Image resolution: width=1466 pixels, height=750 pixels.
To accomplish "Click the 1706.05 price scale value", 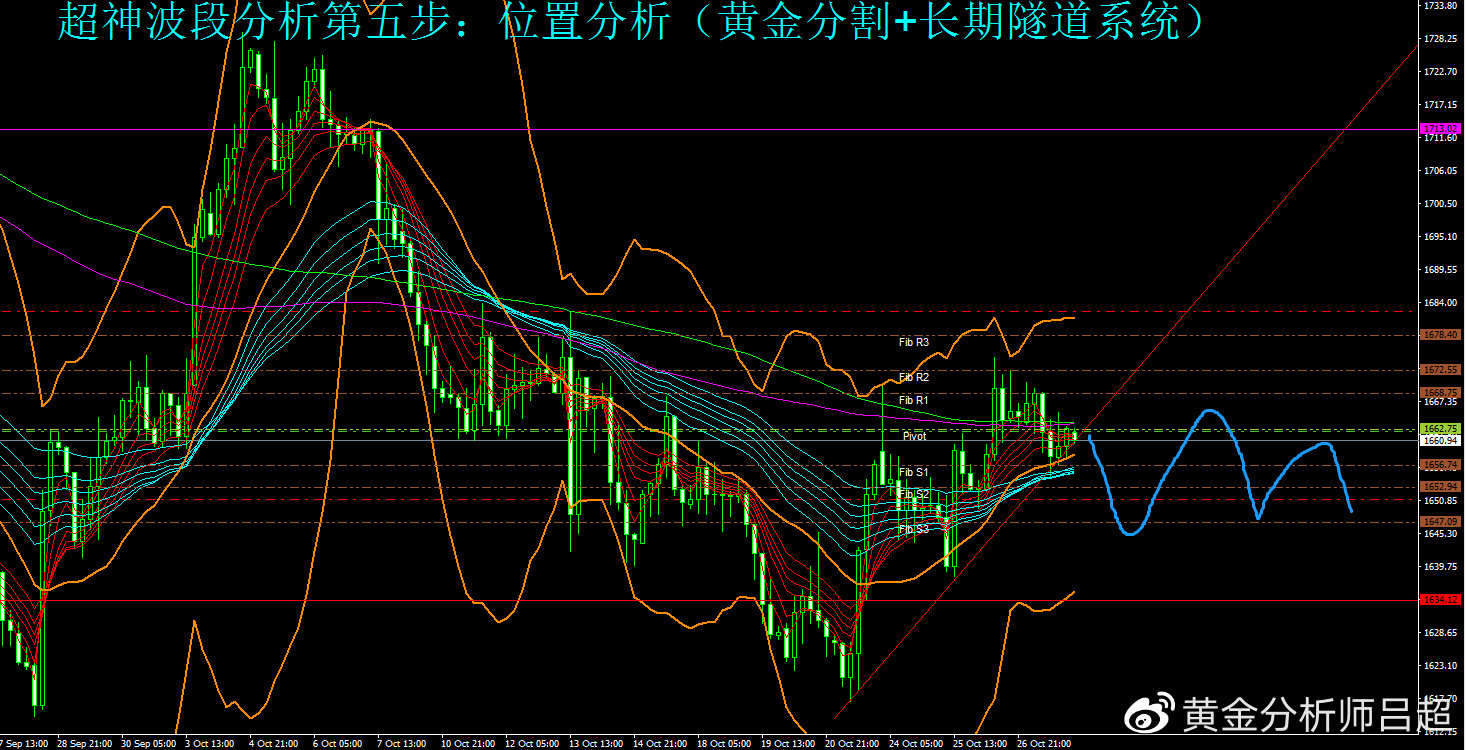I will [1441, 171].
